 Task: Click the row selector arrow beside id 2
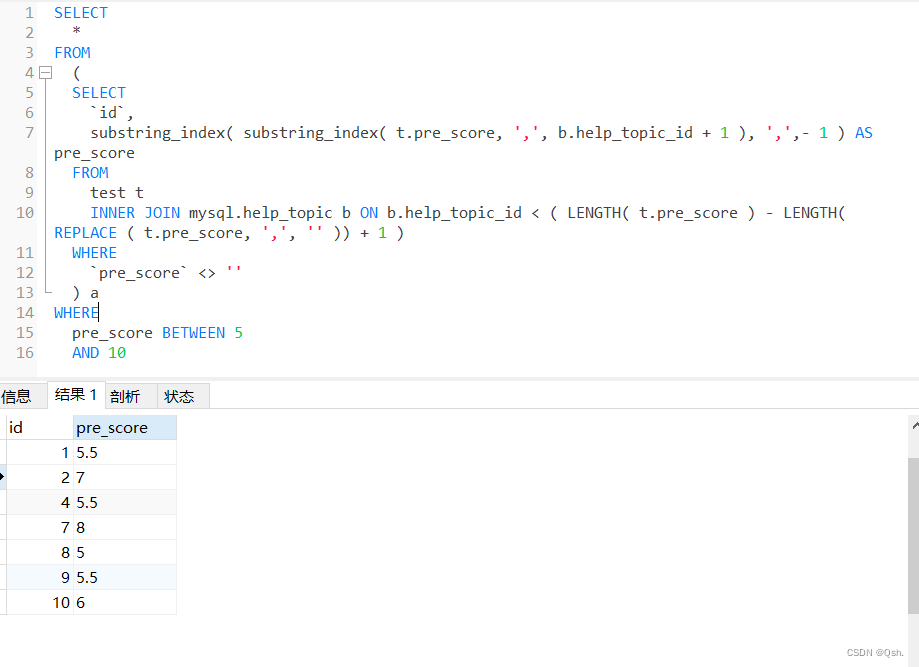[x=4, y=477]
